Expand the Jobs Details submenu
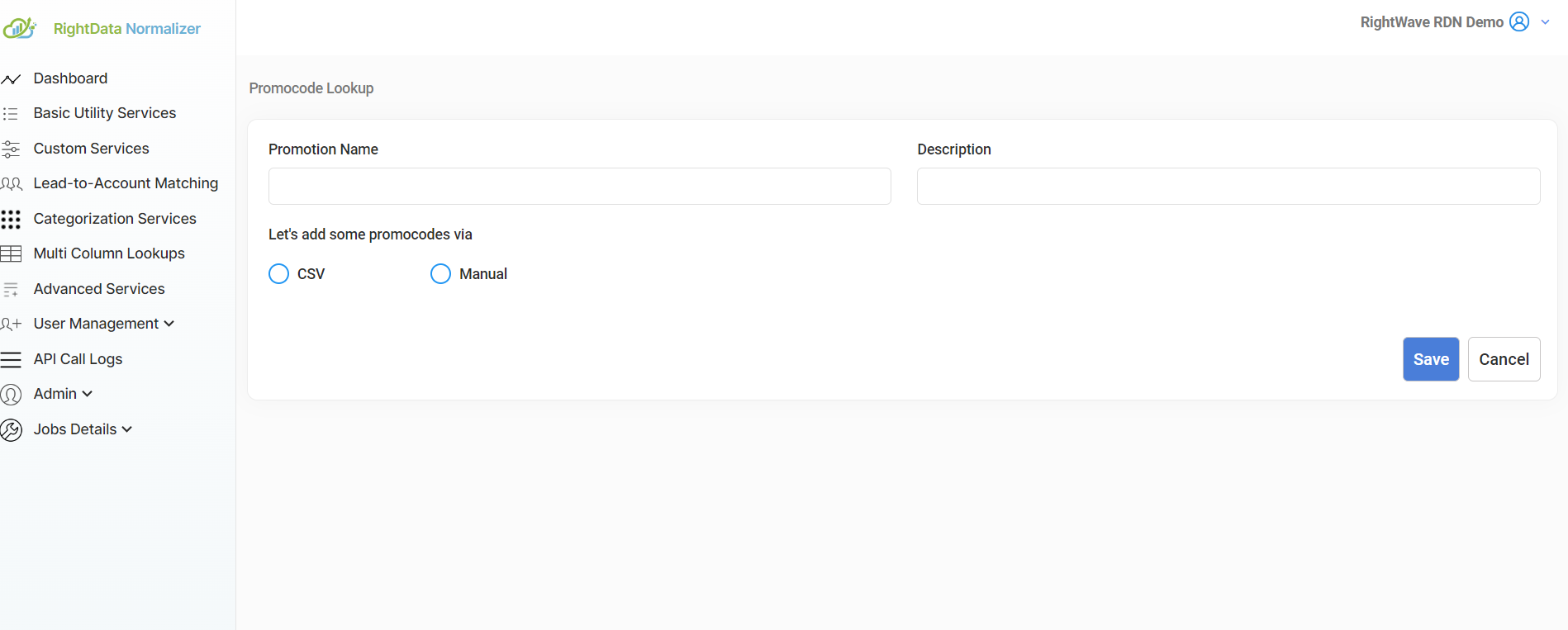Image resolution: width=1568 pixels, height=630 pixels. (127, 429)
